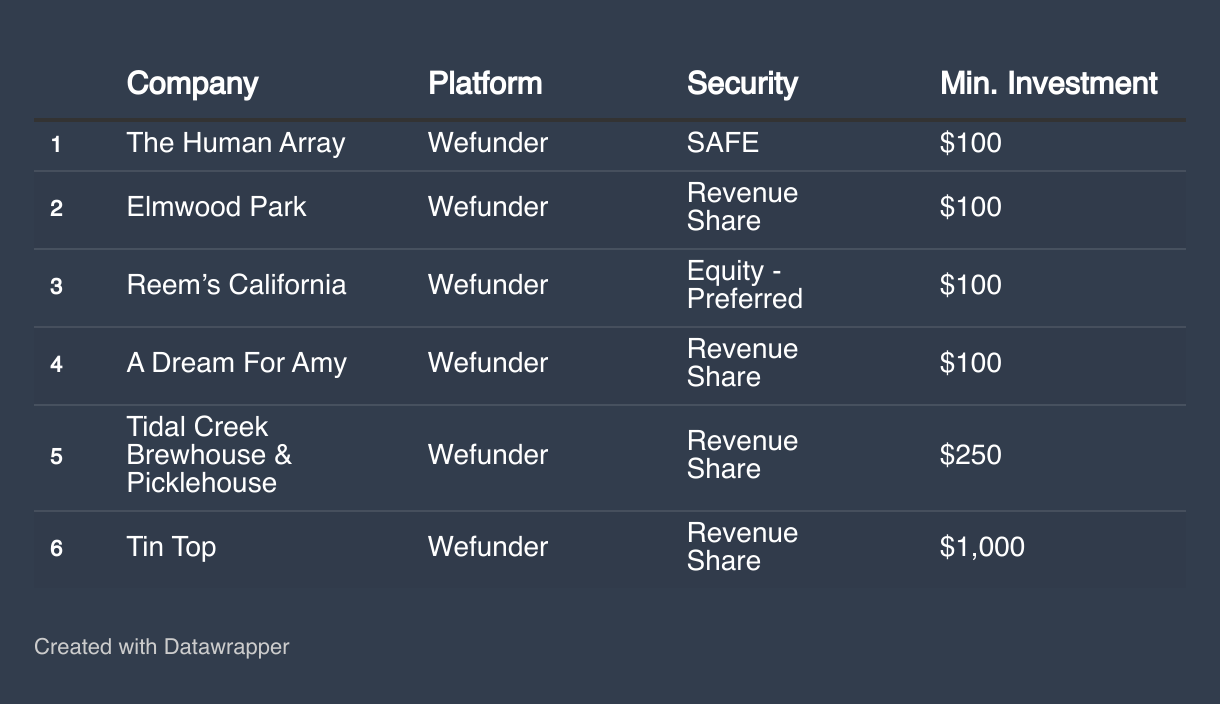
Task: Click Wefunder platform for Tin Top row
Action: point(487,547)
